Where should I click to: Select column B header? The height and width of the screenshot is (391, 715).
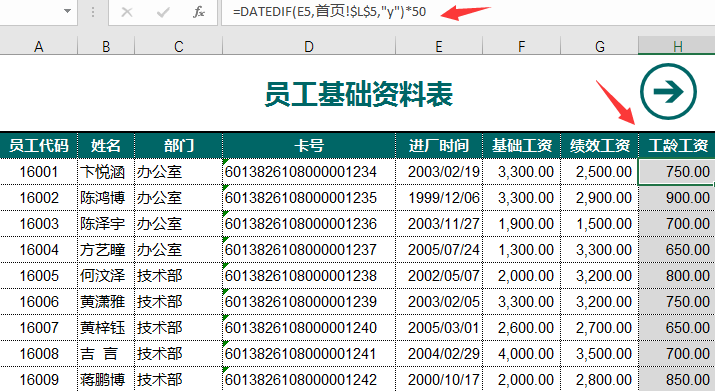[x=106, y=46]
